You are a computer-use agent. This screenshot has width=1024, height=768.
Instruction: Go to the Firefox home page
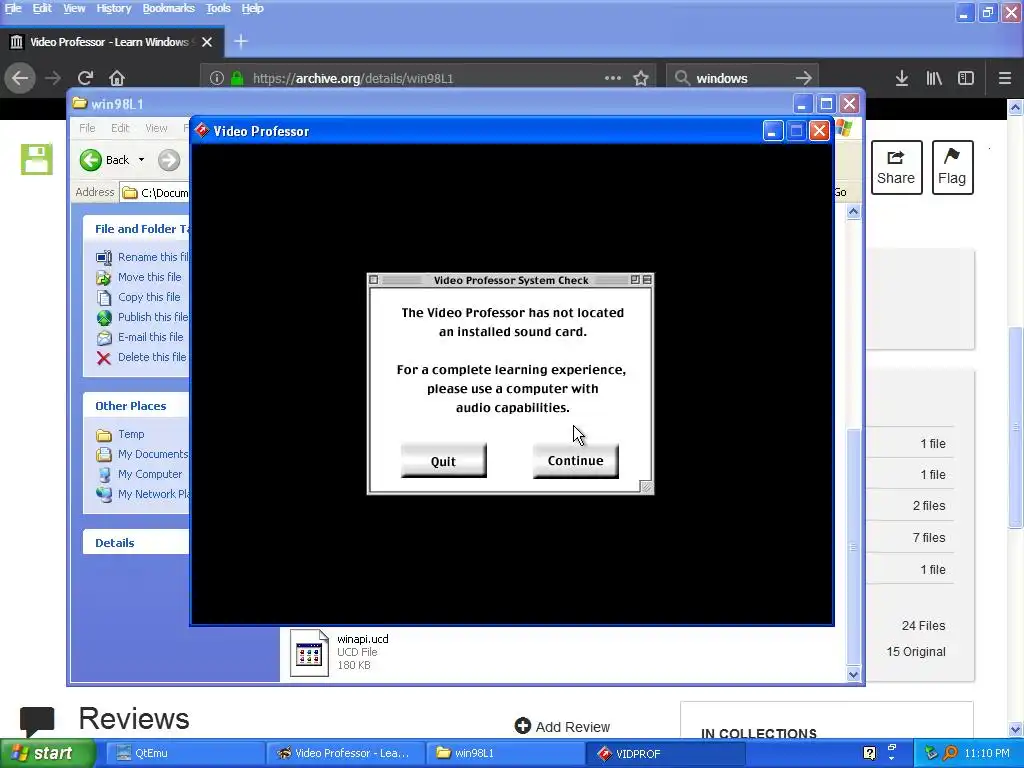tap(117, 78)
